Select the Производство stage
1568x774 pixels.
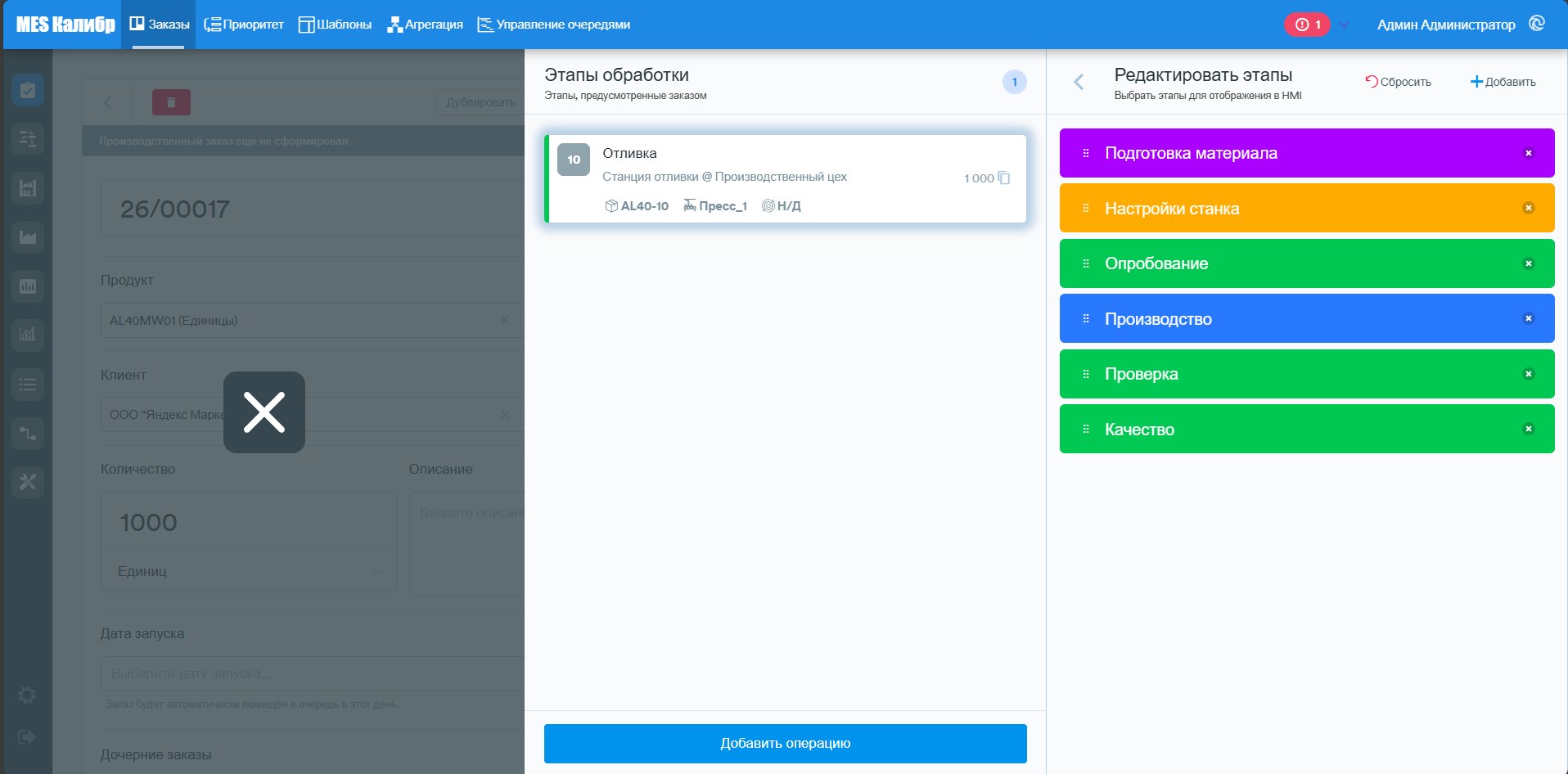click(x=1307, y=318)
